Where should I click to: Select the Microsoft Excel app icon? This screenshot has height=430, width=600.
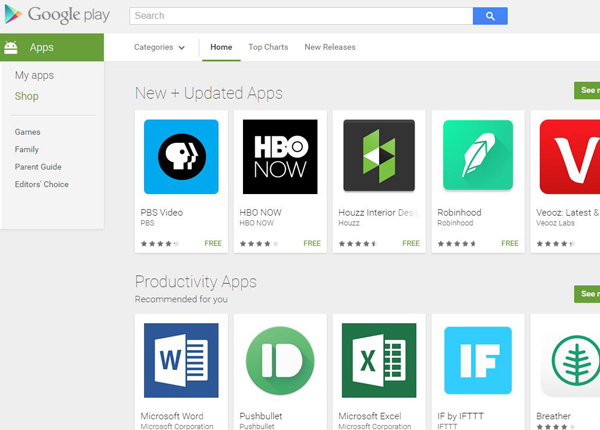(379, 361)
